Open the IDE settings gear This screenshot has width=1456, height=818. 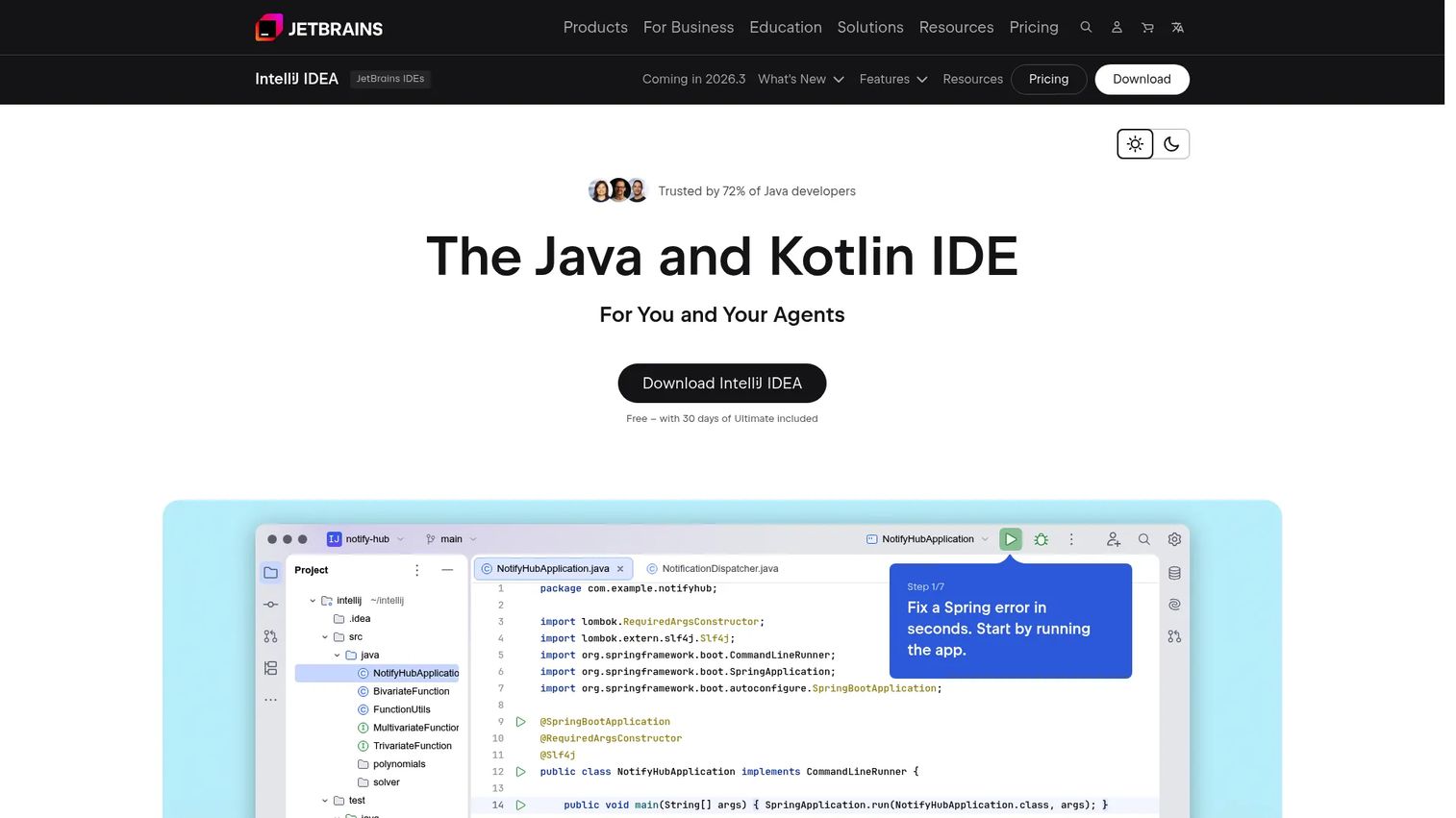pos(1174,539)
